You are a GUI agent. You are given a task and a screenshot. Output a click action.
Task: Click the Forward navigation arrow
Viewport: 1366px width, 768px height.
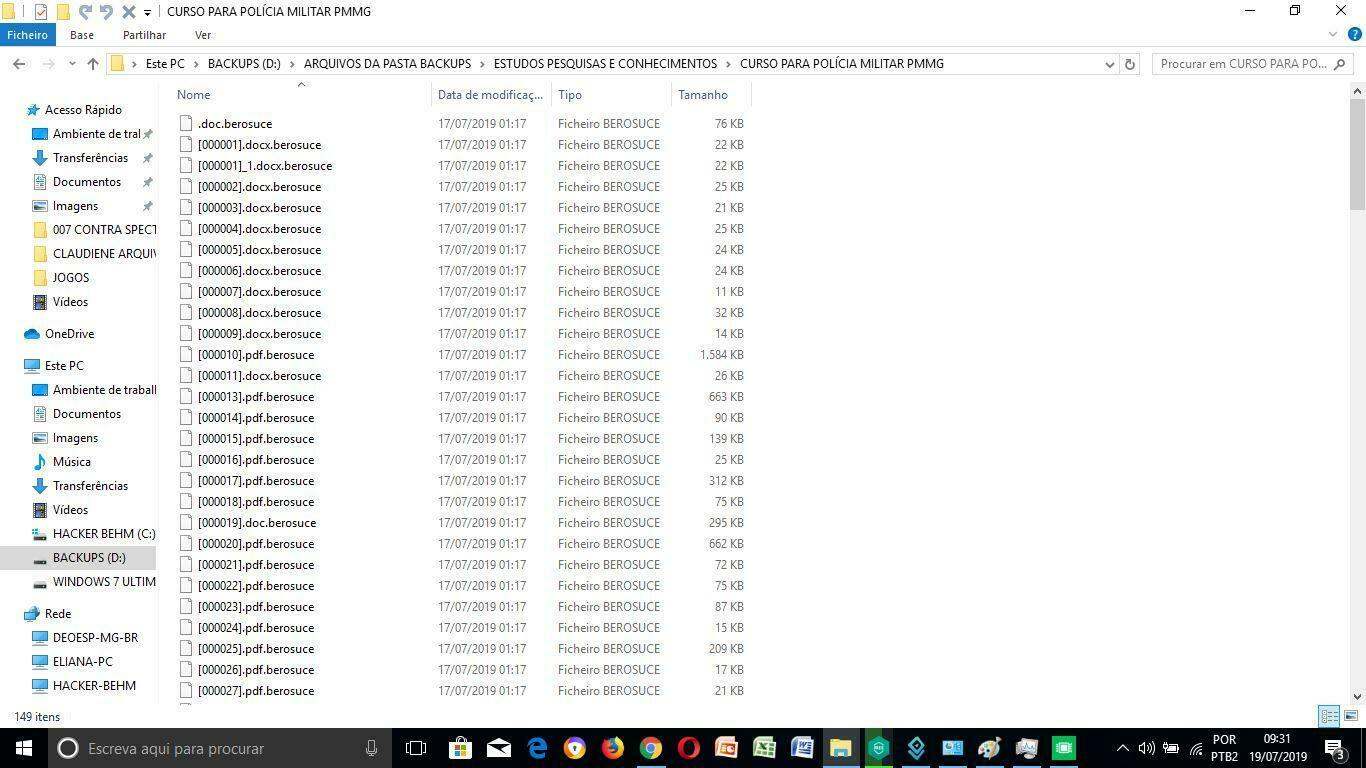tap(47, 64)
